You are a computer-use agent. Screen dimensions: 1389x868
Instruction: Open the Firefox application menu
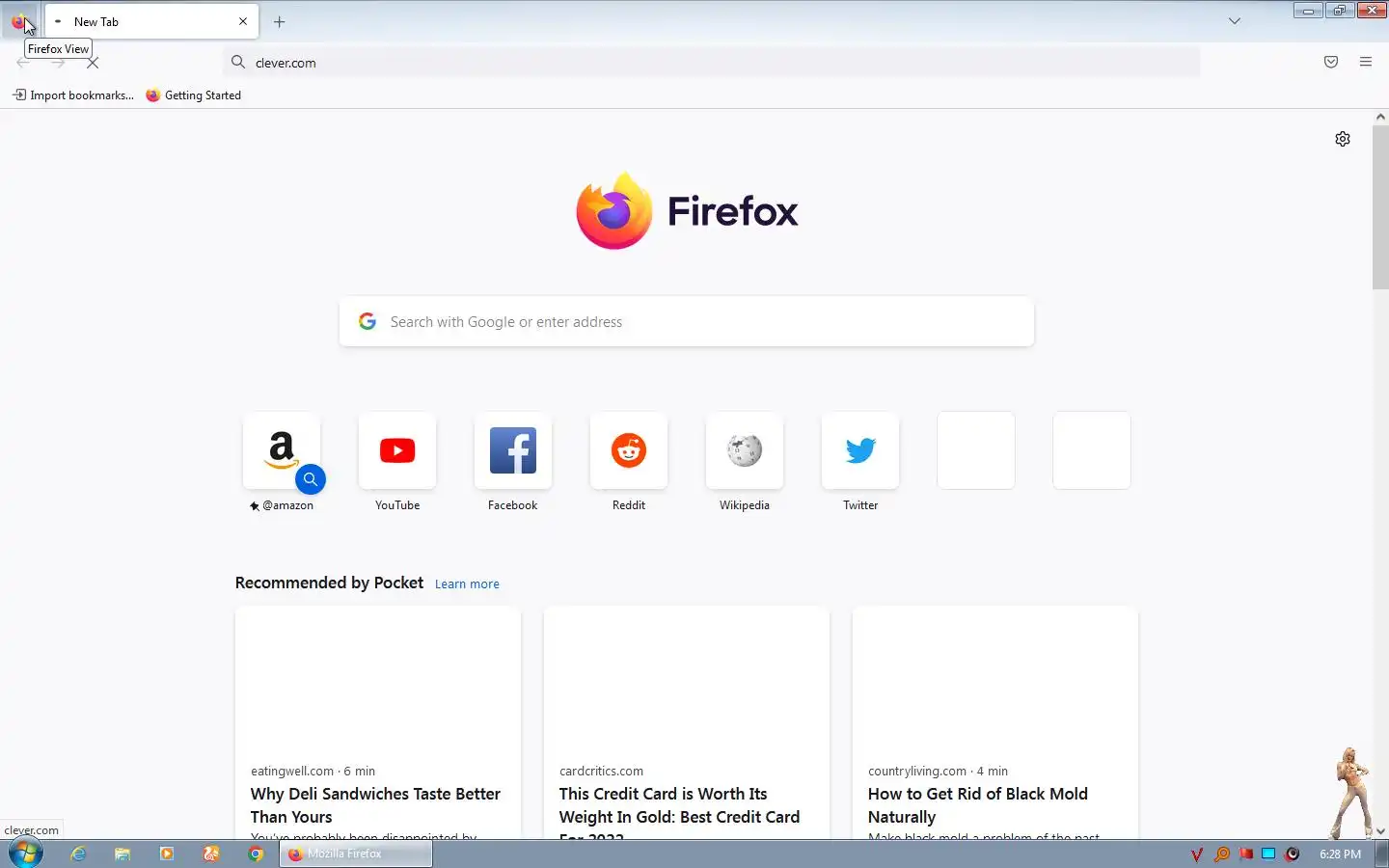click(x=1366, y=63)
